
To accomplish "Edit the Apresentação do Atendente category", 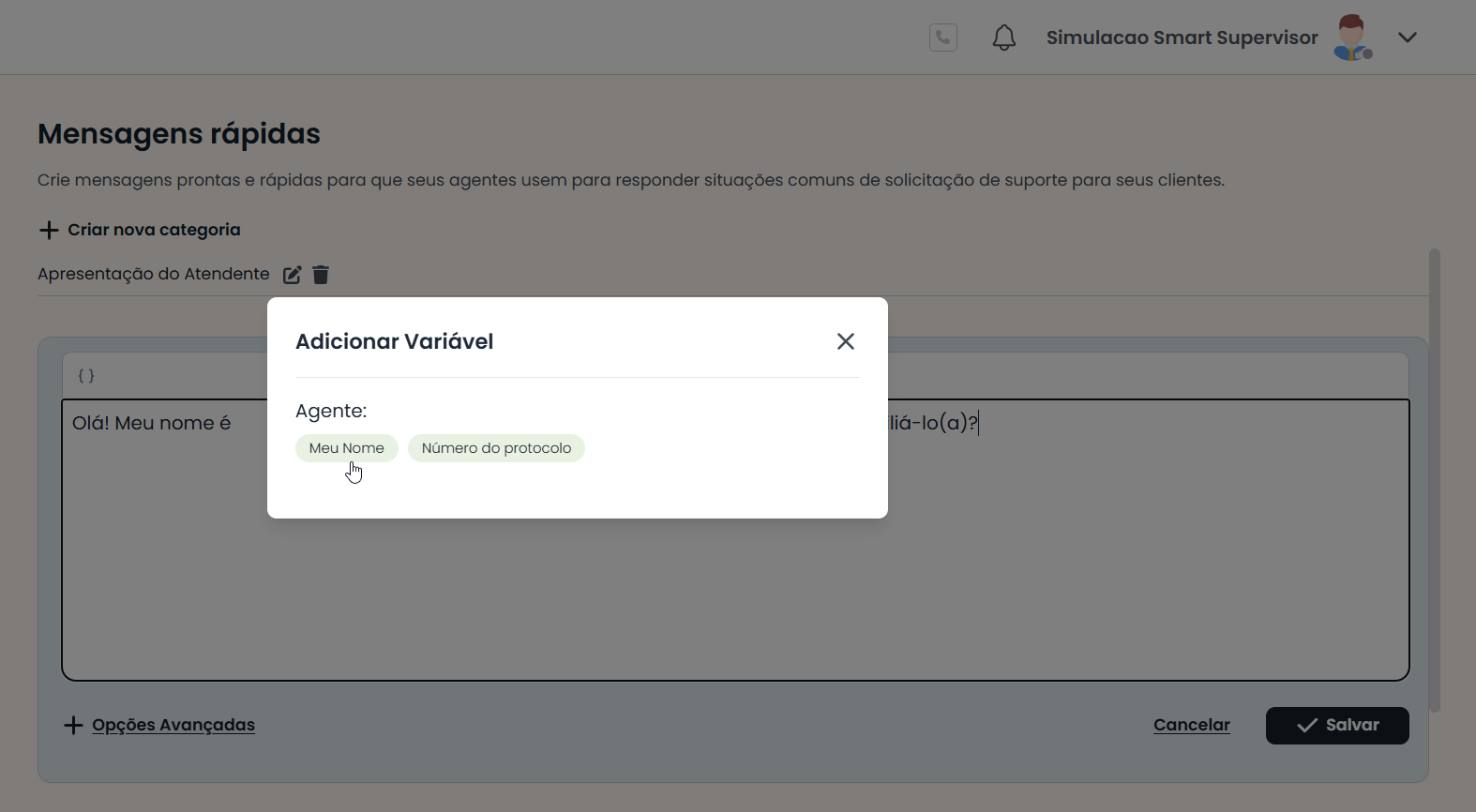I will (293, 275).
